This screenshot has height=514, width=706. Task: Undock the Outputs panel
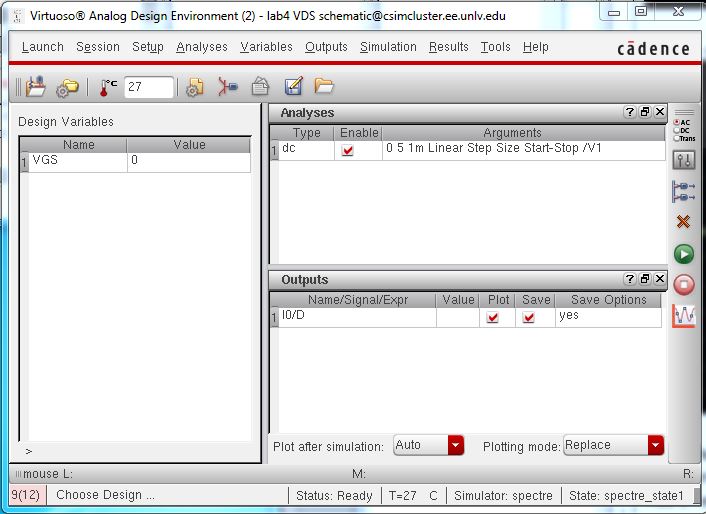(x=645, y=279)
